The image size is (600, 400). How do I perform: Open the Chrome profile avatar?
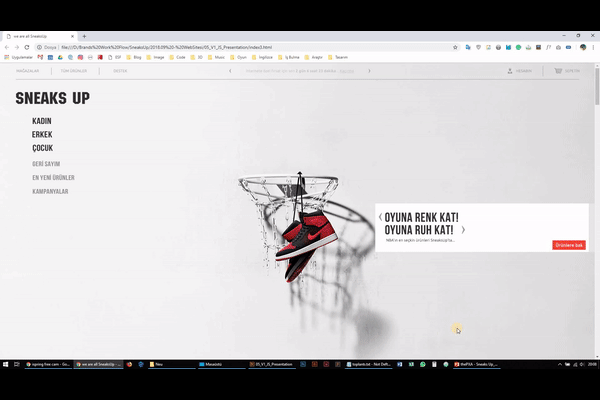click(583, 47)
